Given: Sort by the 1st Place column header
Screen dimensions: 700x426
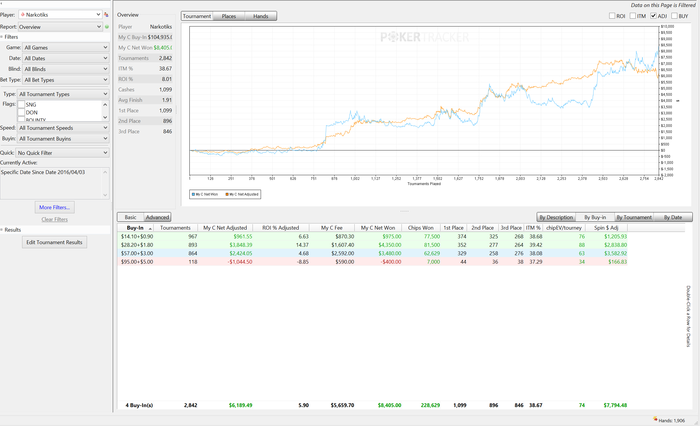Looking at the screenshot, I should 453,228.
